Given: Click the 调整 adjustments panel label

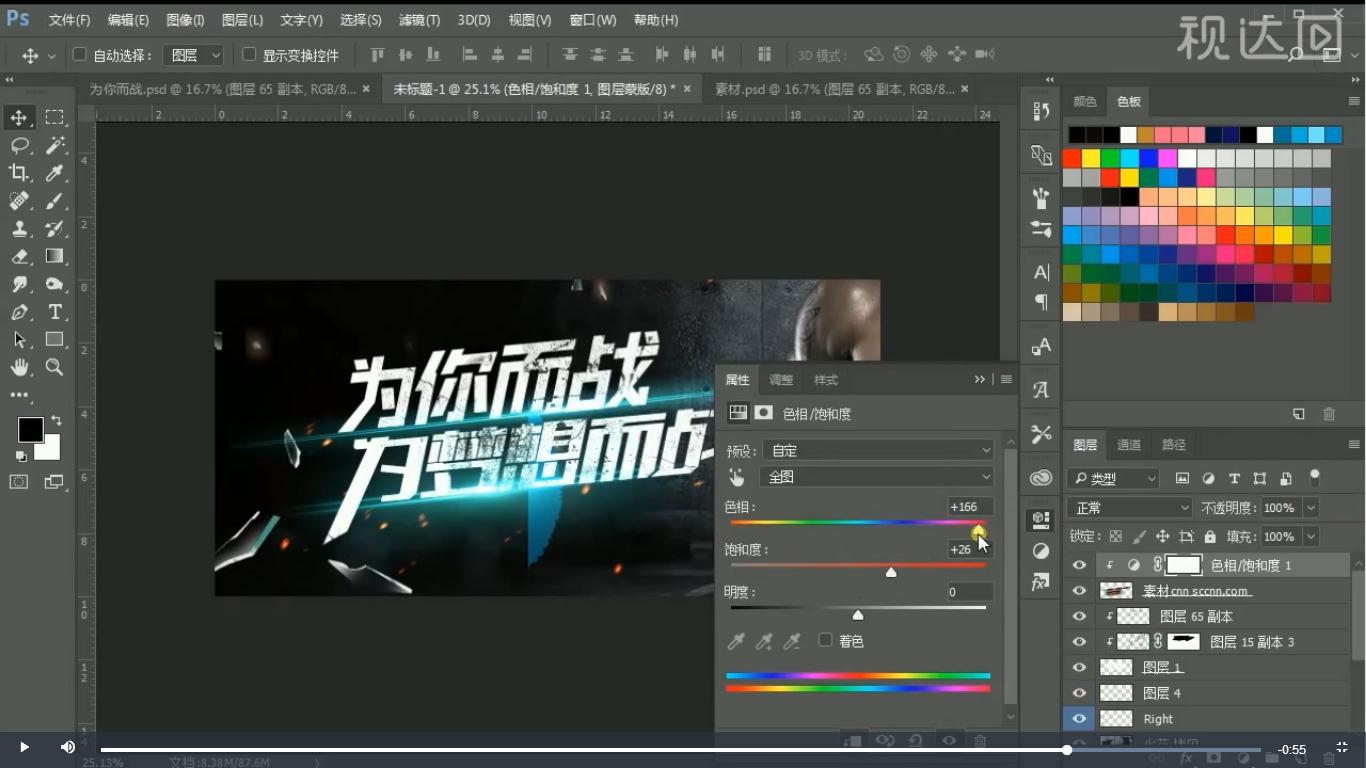Looking at the screenshot, I should tap(780, 379).
